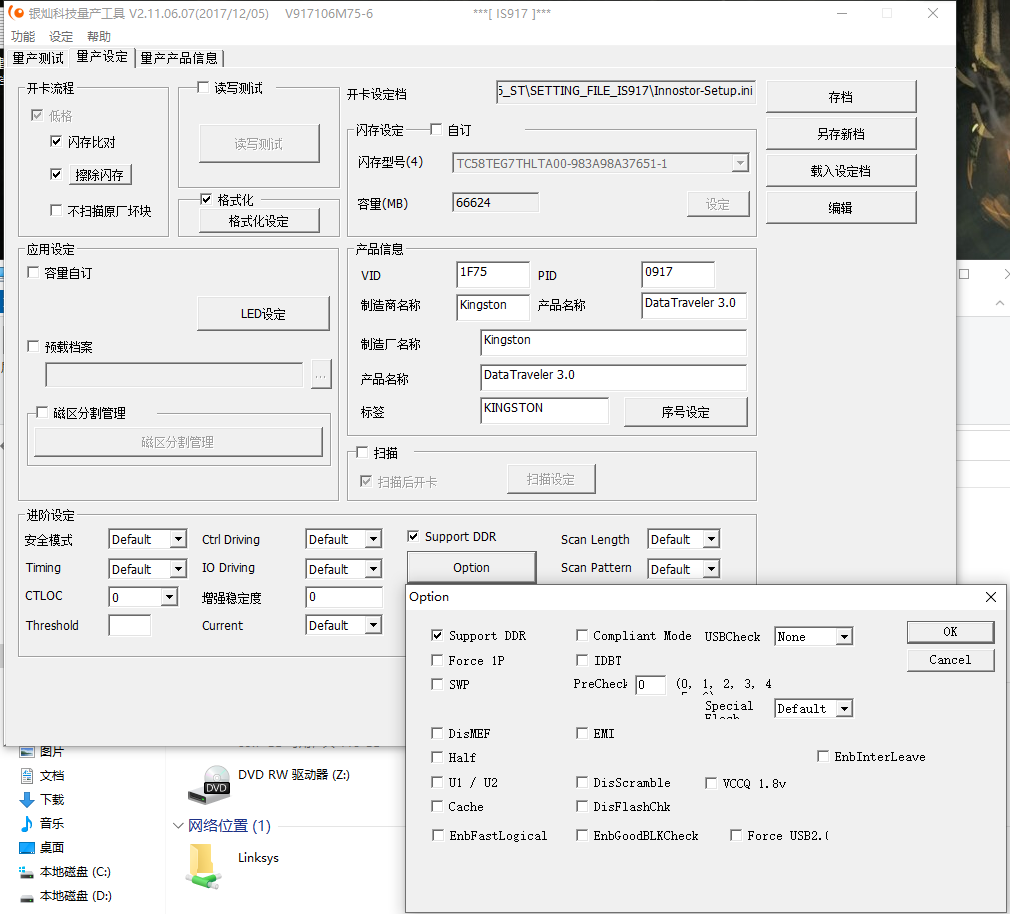Switch to the 量产设定 tab
Image resolution: width=1010 pixels, height=914 pixels.
102,57
